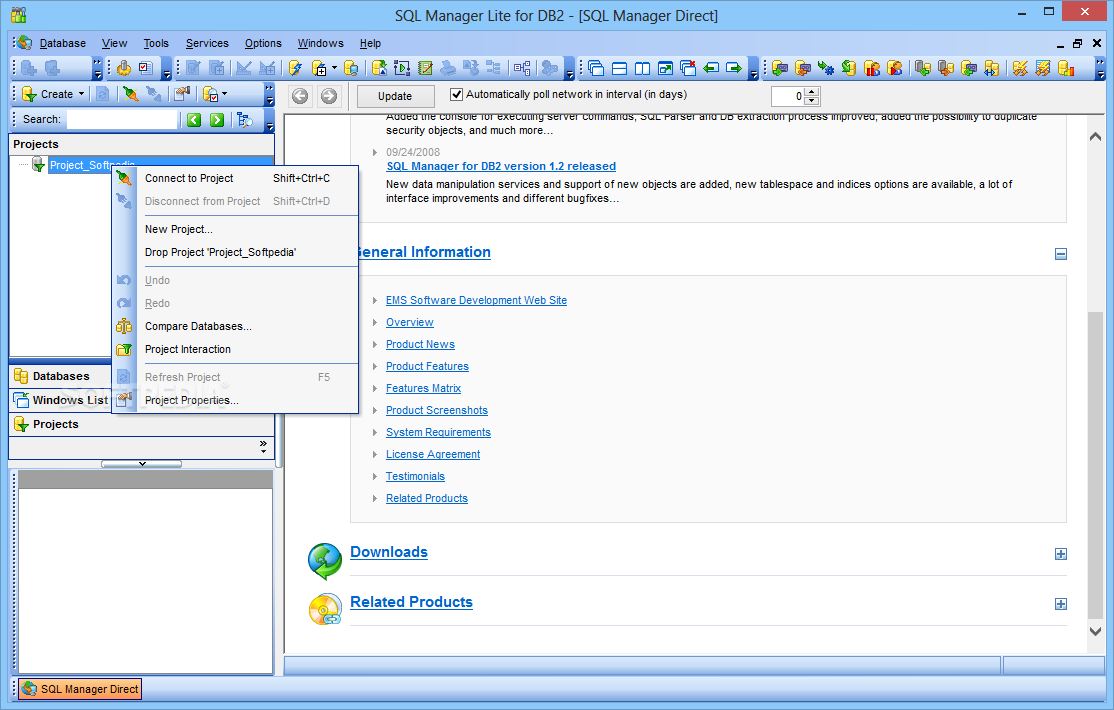
Task: Click the Downloads heading link
Action: (389, 552)
